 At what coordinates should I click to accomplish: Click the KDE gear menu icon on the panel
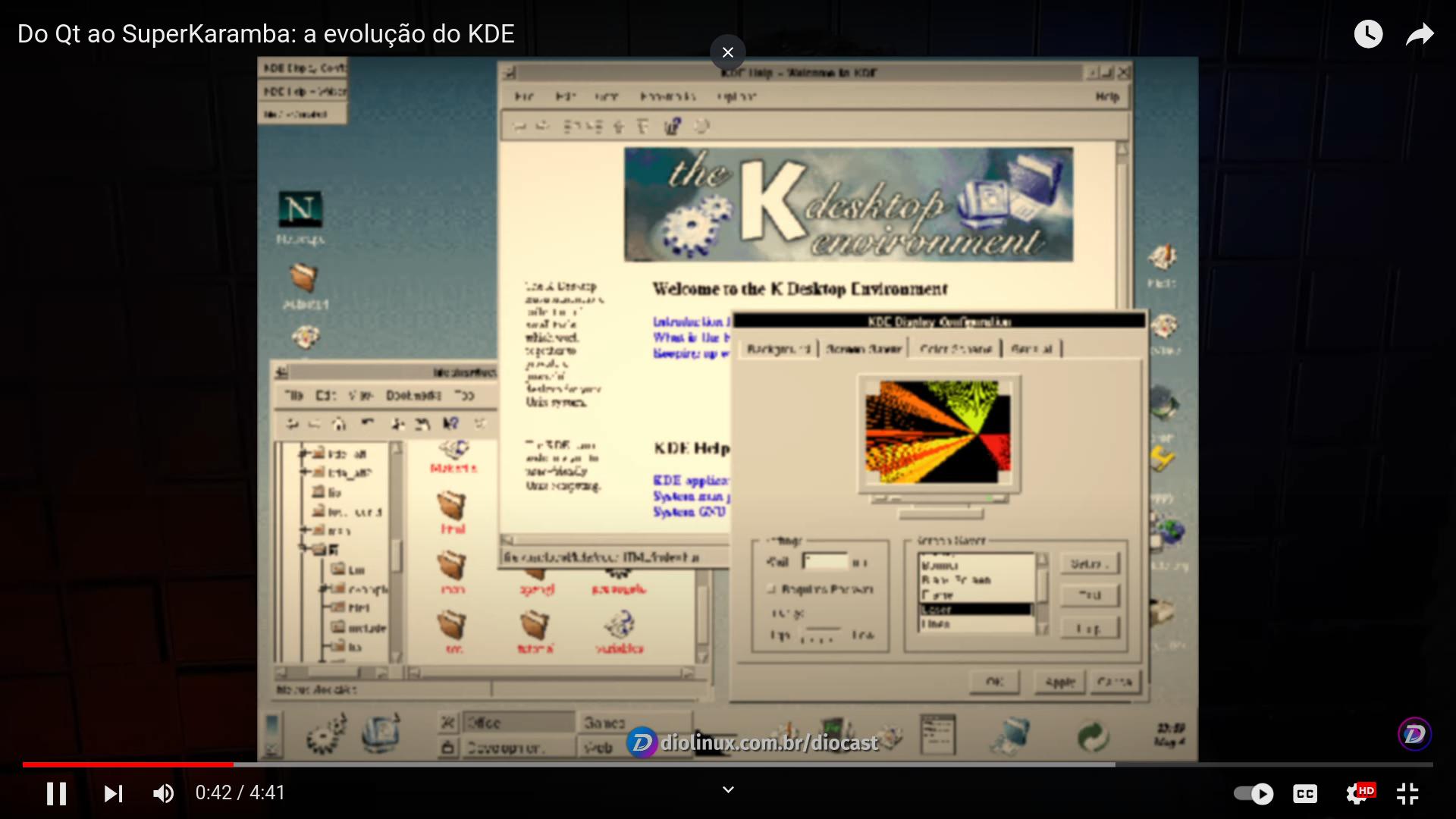(327, 733)
